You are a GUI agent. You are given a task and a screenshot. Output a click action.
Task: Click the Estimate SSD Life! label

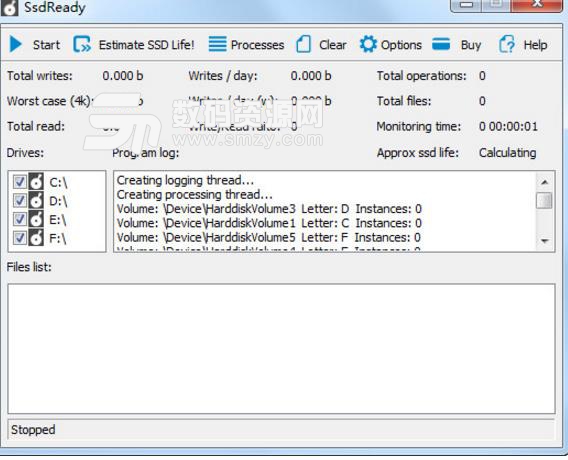(146, 45)
